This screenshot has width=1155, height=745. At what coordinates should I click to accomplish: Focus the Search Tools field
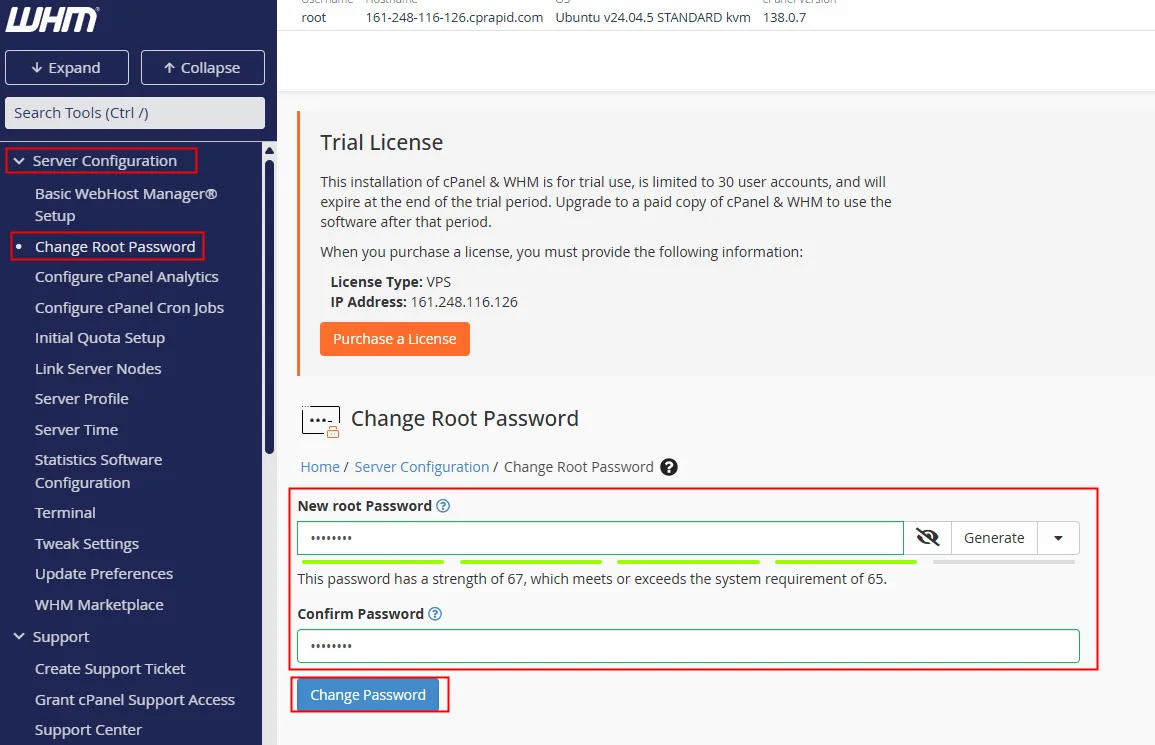point(135,113)
